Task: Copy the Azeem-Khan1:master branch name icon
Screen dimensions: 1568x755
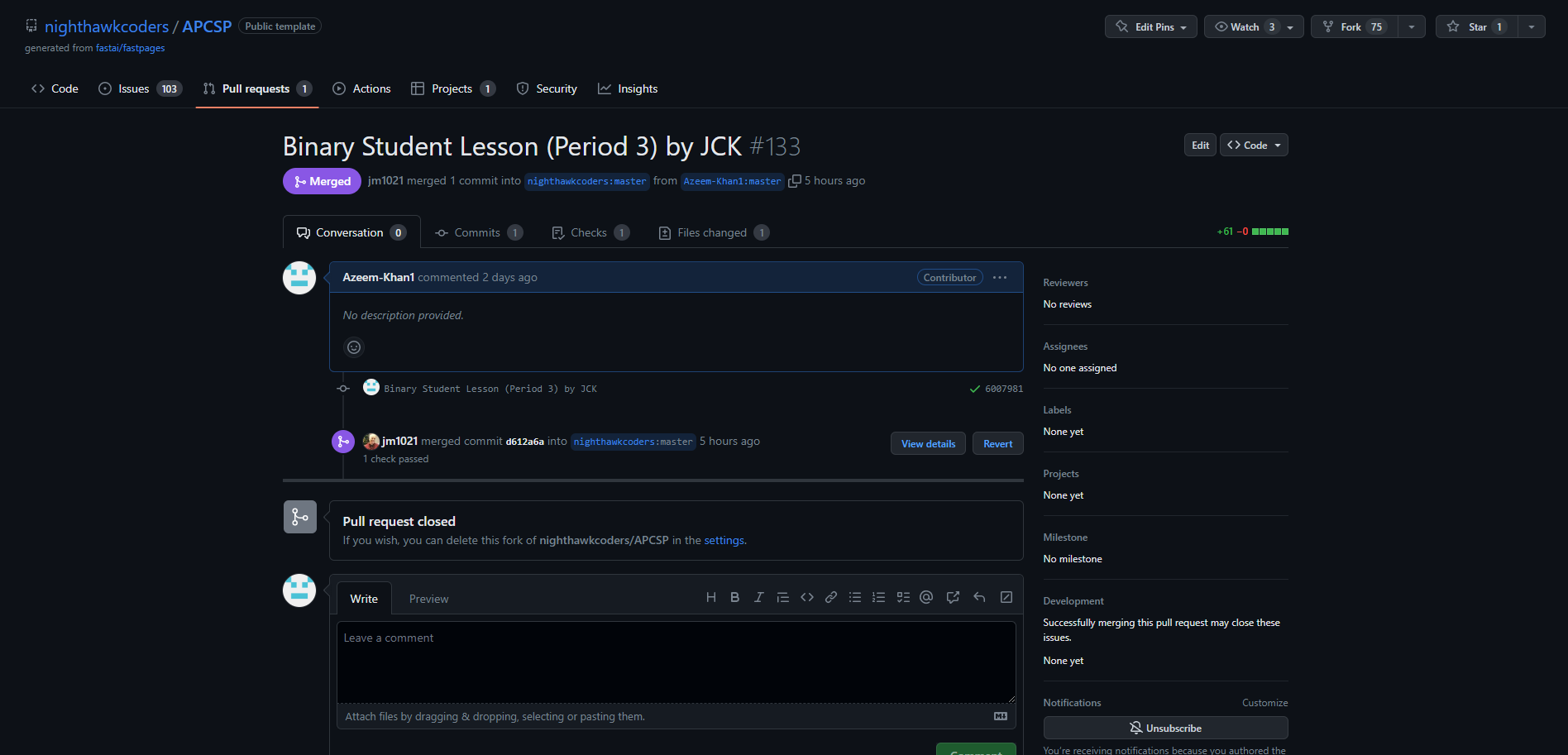Action: click(x=795, y=181)
